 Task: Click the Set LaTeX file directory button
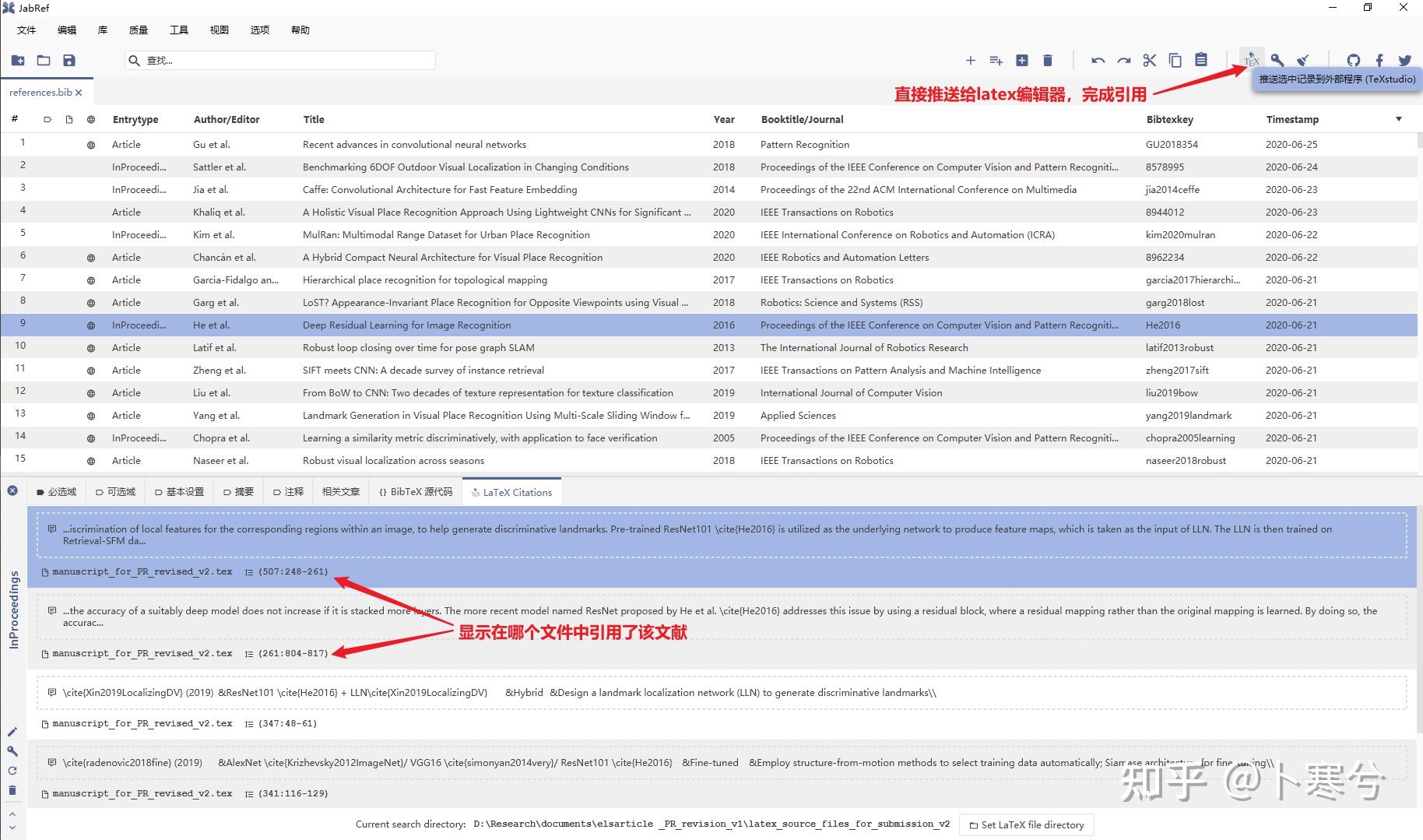pos(1026,824)
